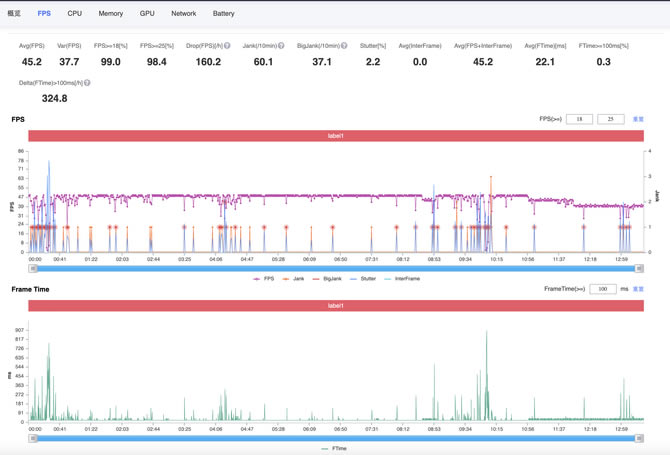The height and width of the screenshot is (455, 670).
Task: Hide the Jank series via legend
Action: pyautogui.click(x=293, y=279)
